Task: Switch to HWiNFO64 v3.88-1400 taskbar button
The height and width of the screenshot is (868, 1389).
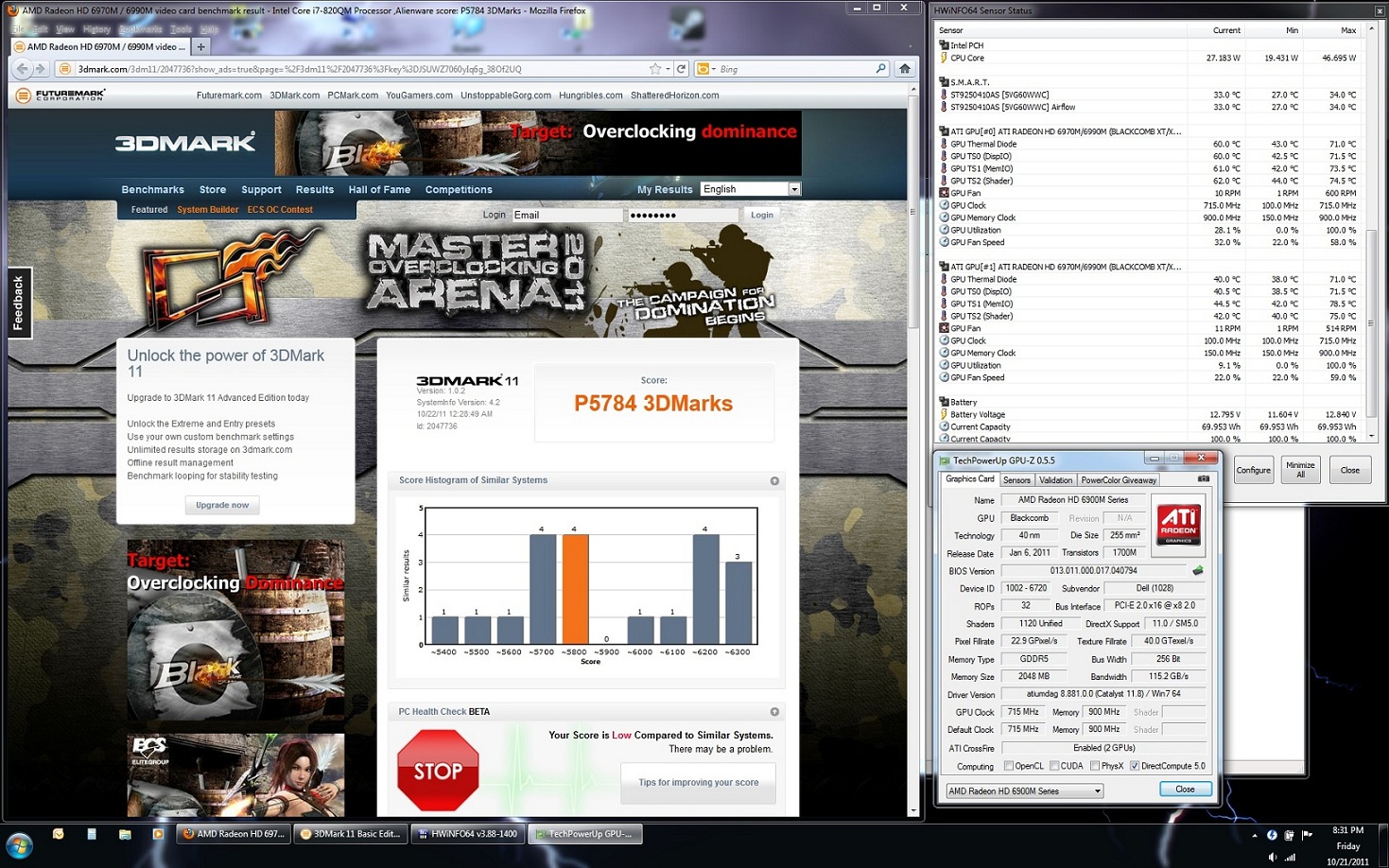Action: coord(466,834)
